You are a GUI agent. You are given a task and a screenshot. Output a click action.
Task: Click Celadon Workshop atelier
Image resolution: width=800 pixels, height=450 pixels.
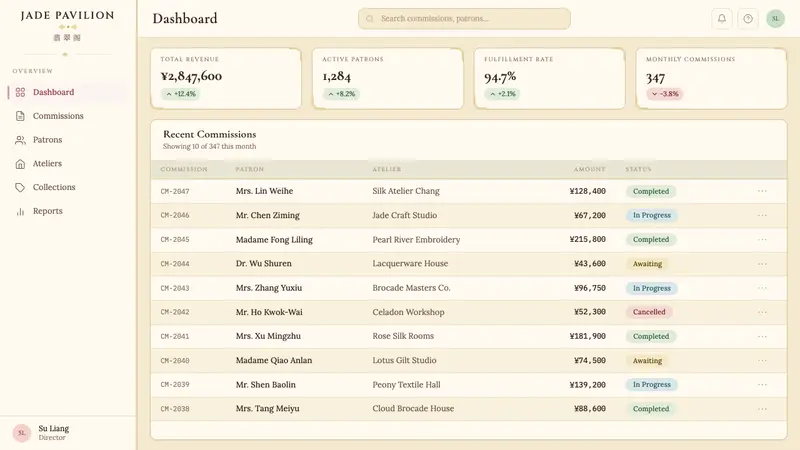pyautogui.click(x=408, y=312)
